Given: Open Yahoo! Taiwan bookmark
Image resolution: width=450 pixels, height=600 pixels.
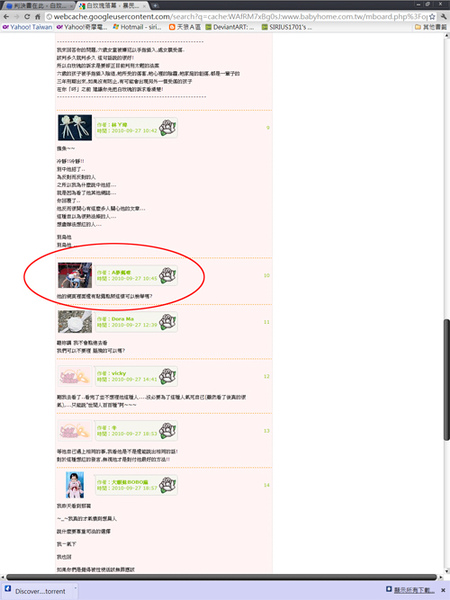Looking at the screenshot, I should (27, 27).
